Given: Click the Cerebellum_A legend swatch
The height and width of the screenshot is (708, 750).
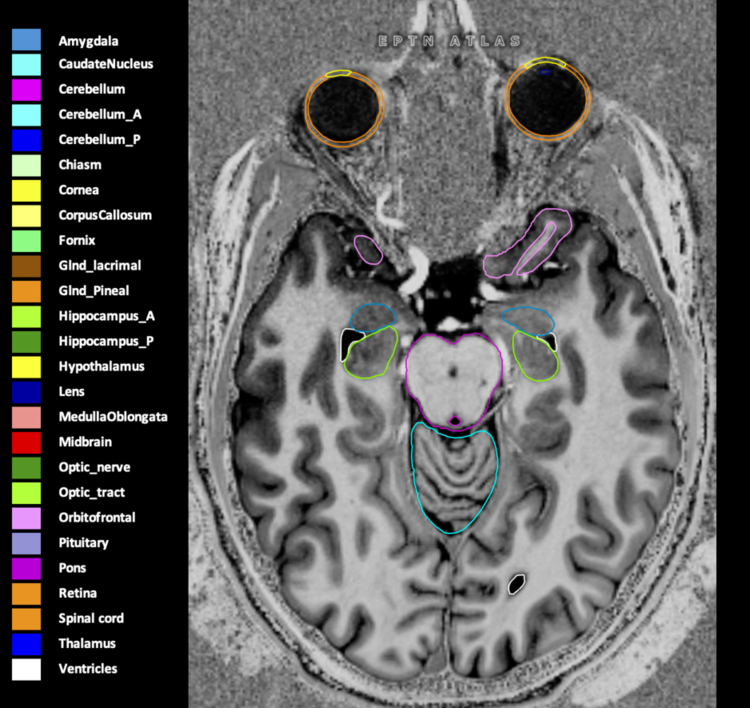Looking at the screenshot, I should pyautogui.click(x=26, y=115).
